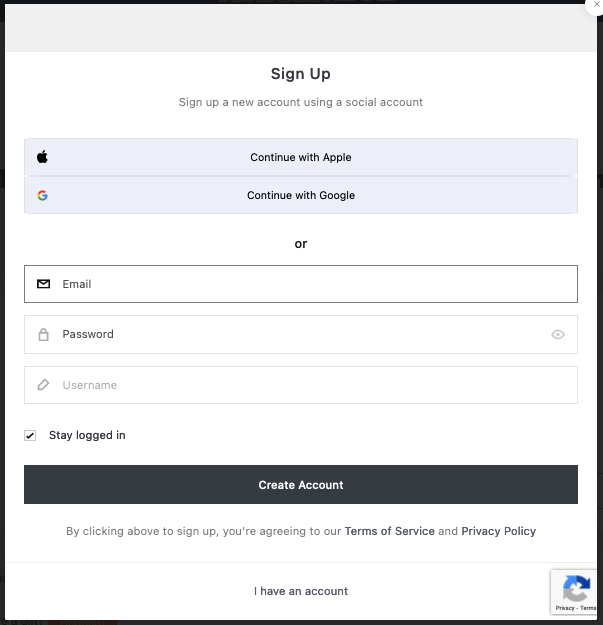The image size is (603, 625).
Task: Open the Privacy Policy link
Action: coord(498,531)
